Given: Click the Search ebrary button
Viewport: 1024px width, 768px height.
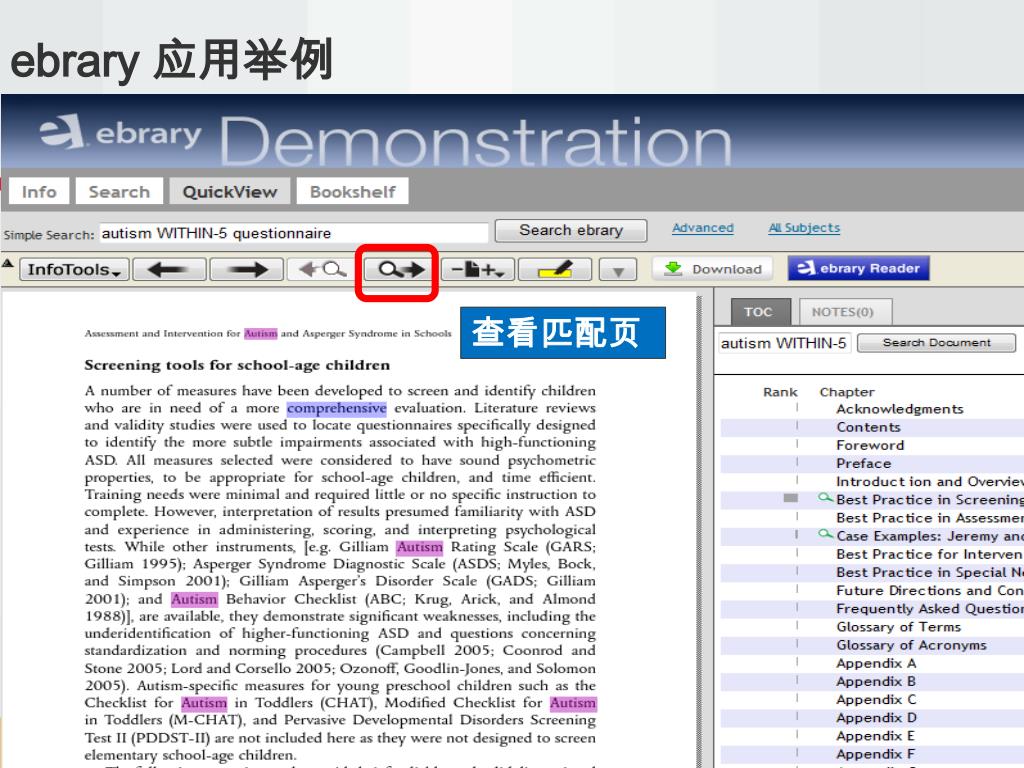Looking at the screenshot, I should pyautogui.click(x=571, y=231).
